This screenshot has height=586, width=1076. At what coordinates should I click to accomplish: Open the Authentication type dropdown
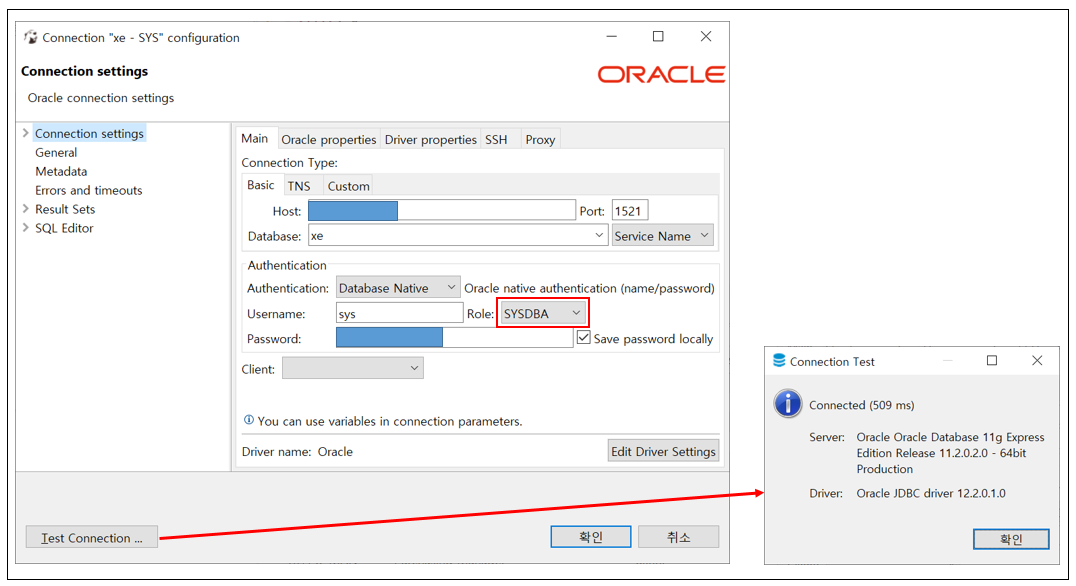pyautogui.click(x=397, y=288)
